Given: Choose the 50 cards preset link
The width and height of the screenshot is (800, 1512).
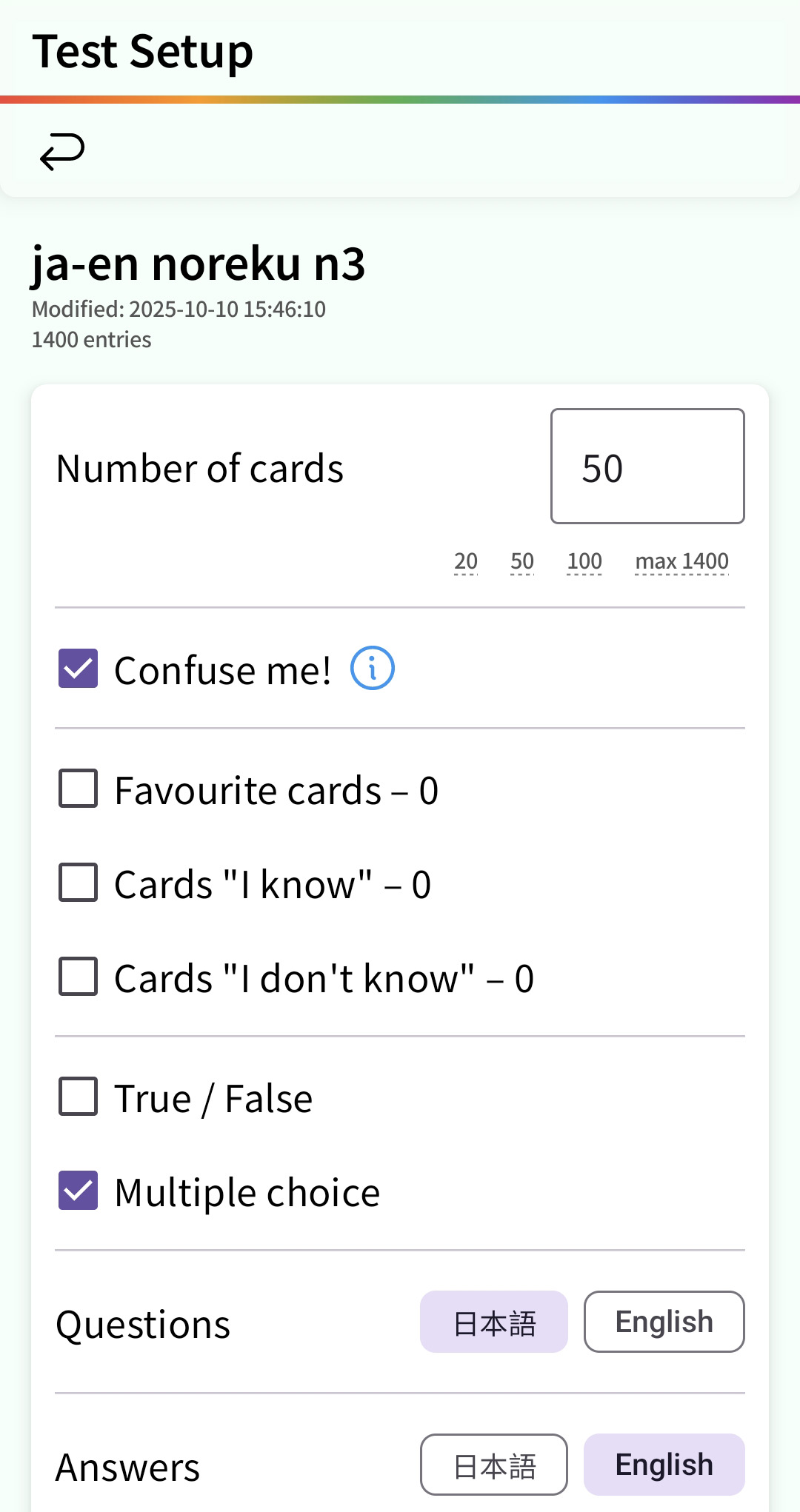Looking at the screenshot, I should (x=522, y=561).
